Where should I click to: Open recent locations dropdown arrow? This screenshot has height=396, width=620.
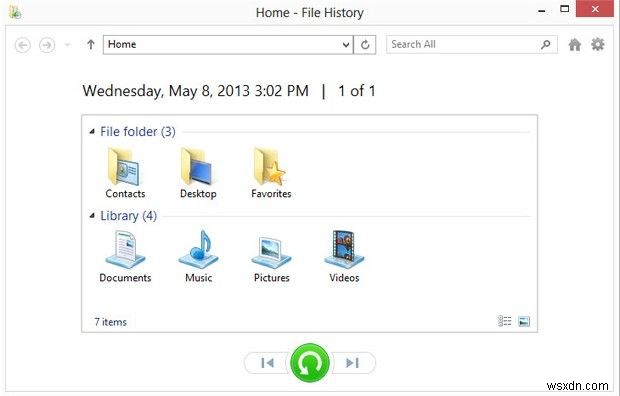tap(67, 45)
